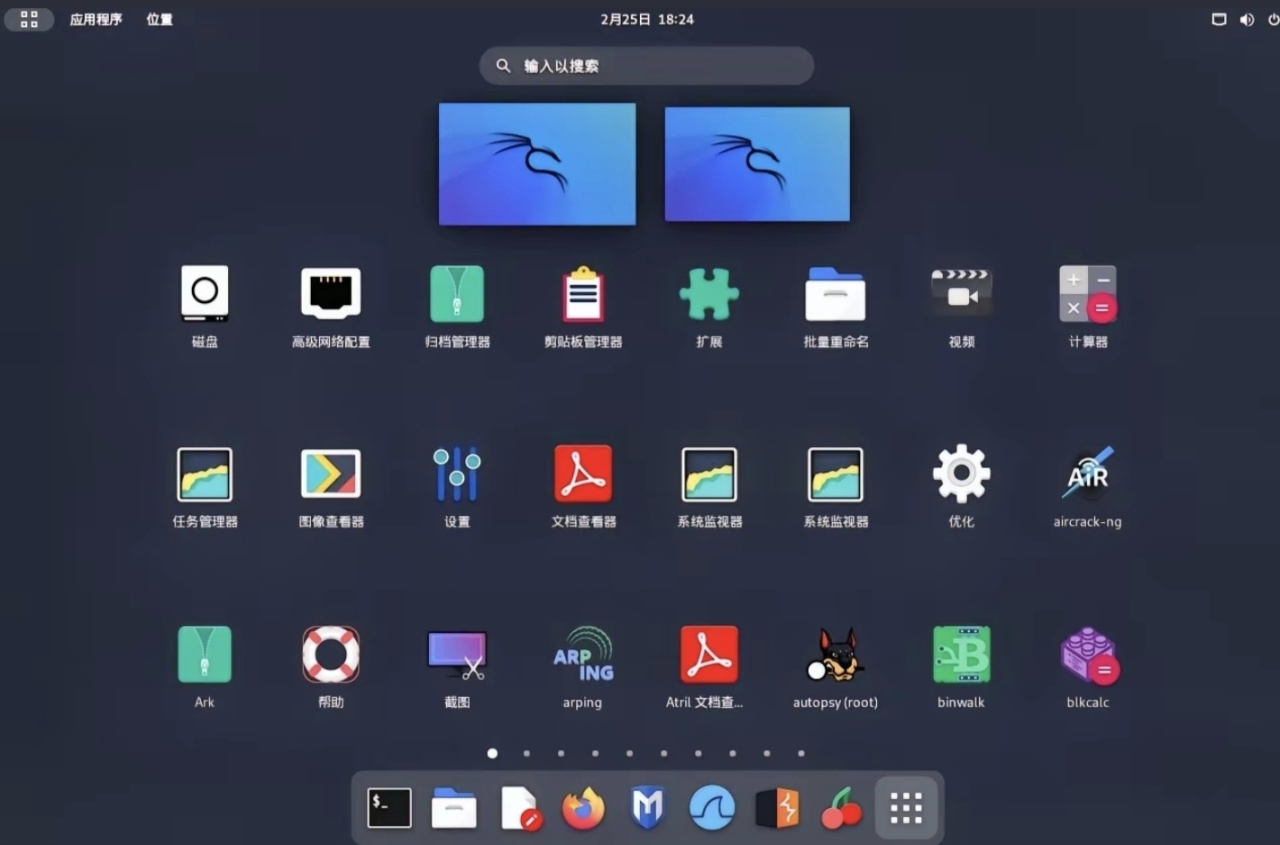This screenshot has width=1280, height=845.
Task: Launch 批量重命名 bulk rename tool
Action: [836, 294]
